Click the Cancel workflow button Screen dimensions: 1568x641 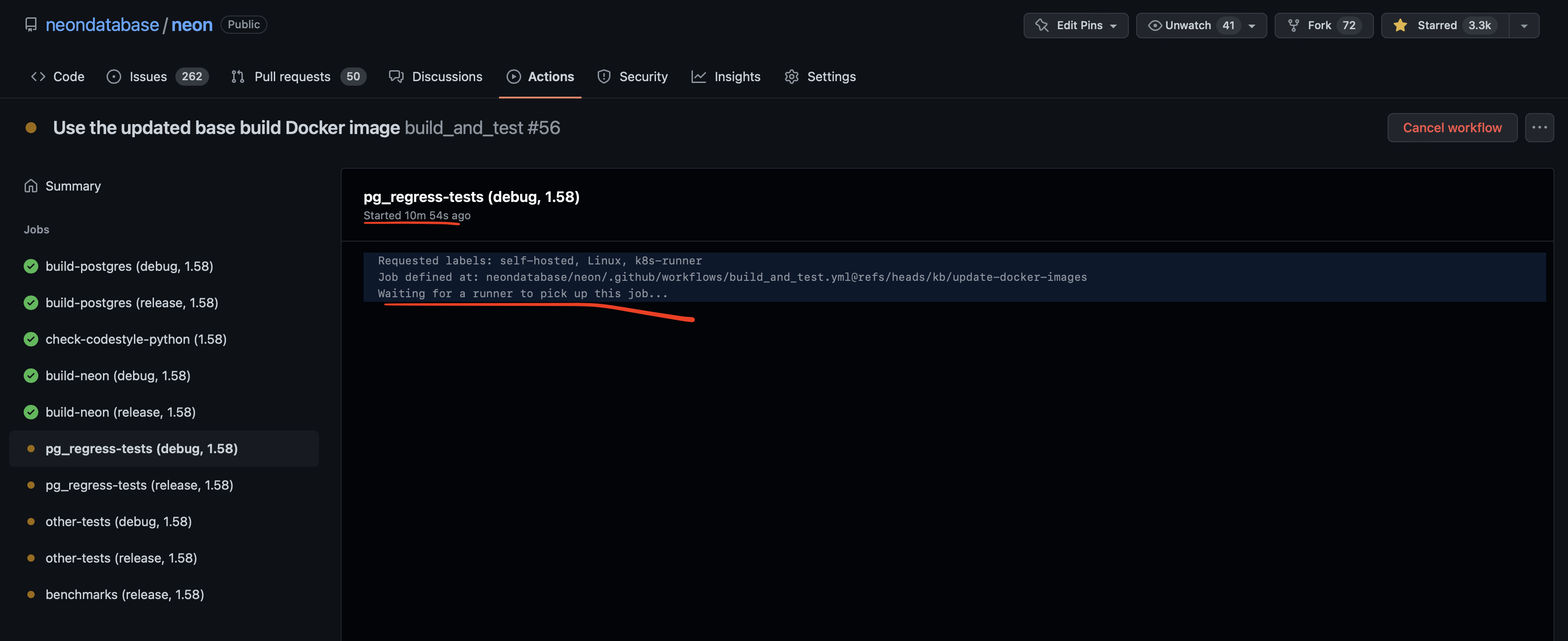(1452, 127)
